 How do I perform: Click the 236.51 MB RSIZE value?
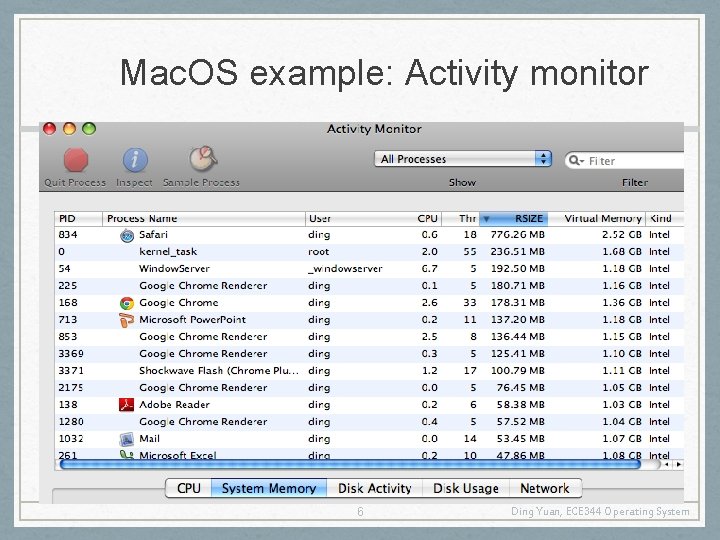pos(518,252)
